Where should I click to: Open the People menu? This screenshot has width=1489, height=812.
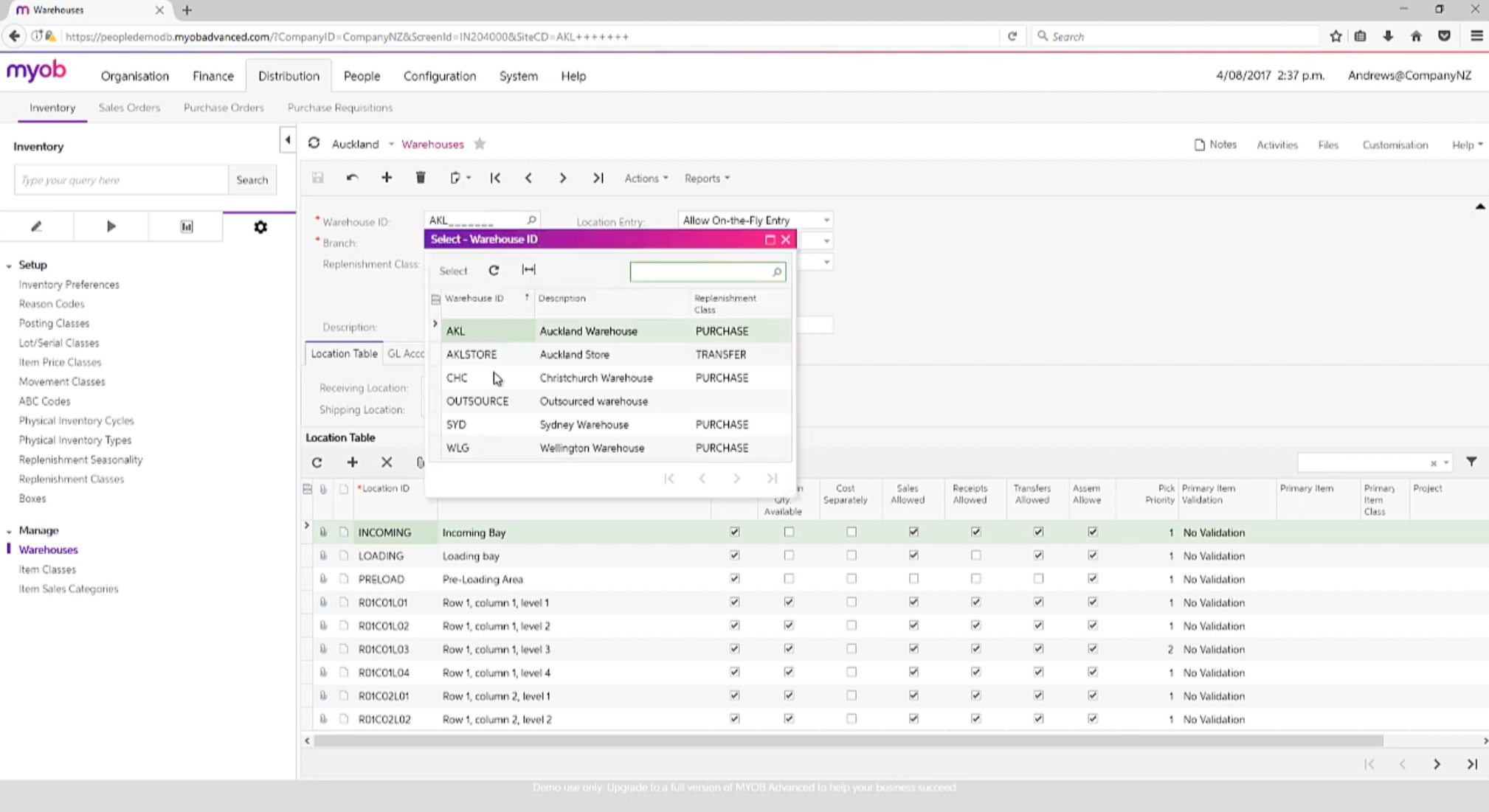[x=361, y=76]
